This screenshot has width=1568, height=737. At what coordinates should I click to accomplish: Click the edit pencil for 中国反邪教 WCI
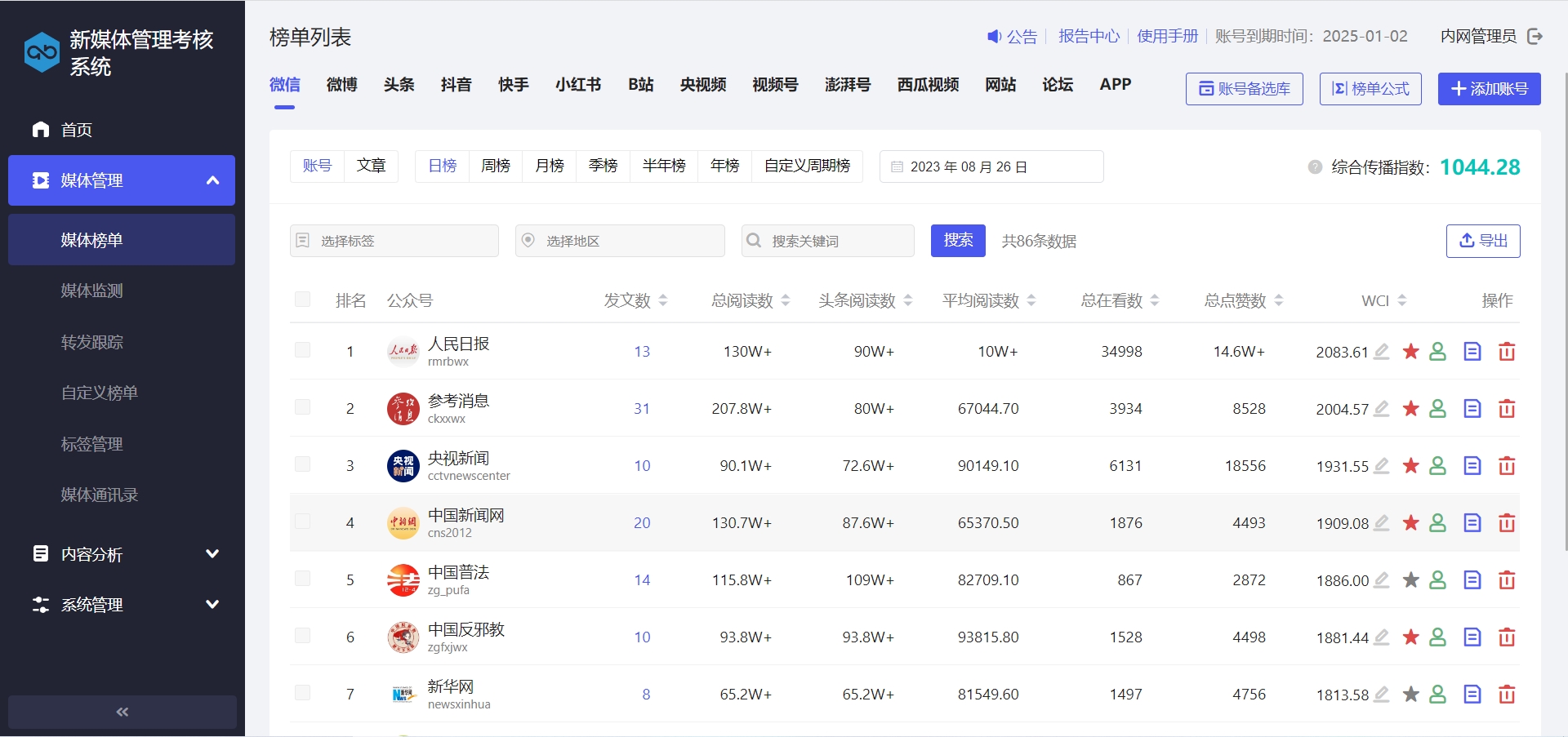(x=1381, y=637)
